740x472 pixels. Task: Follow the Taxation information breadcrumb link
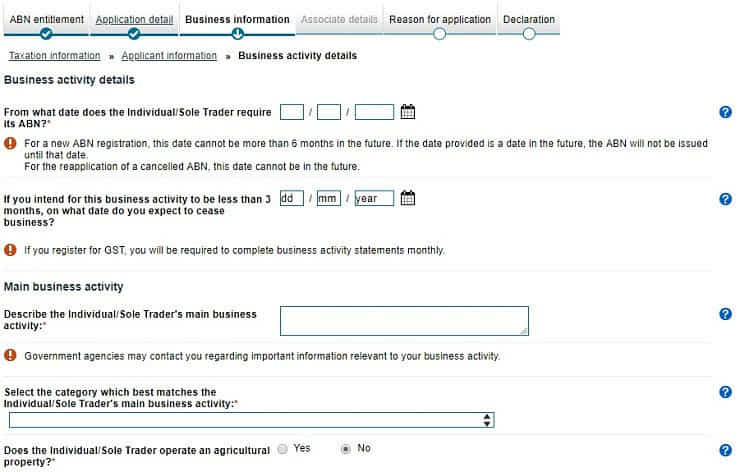(54, 56)
